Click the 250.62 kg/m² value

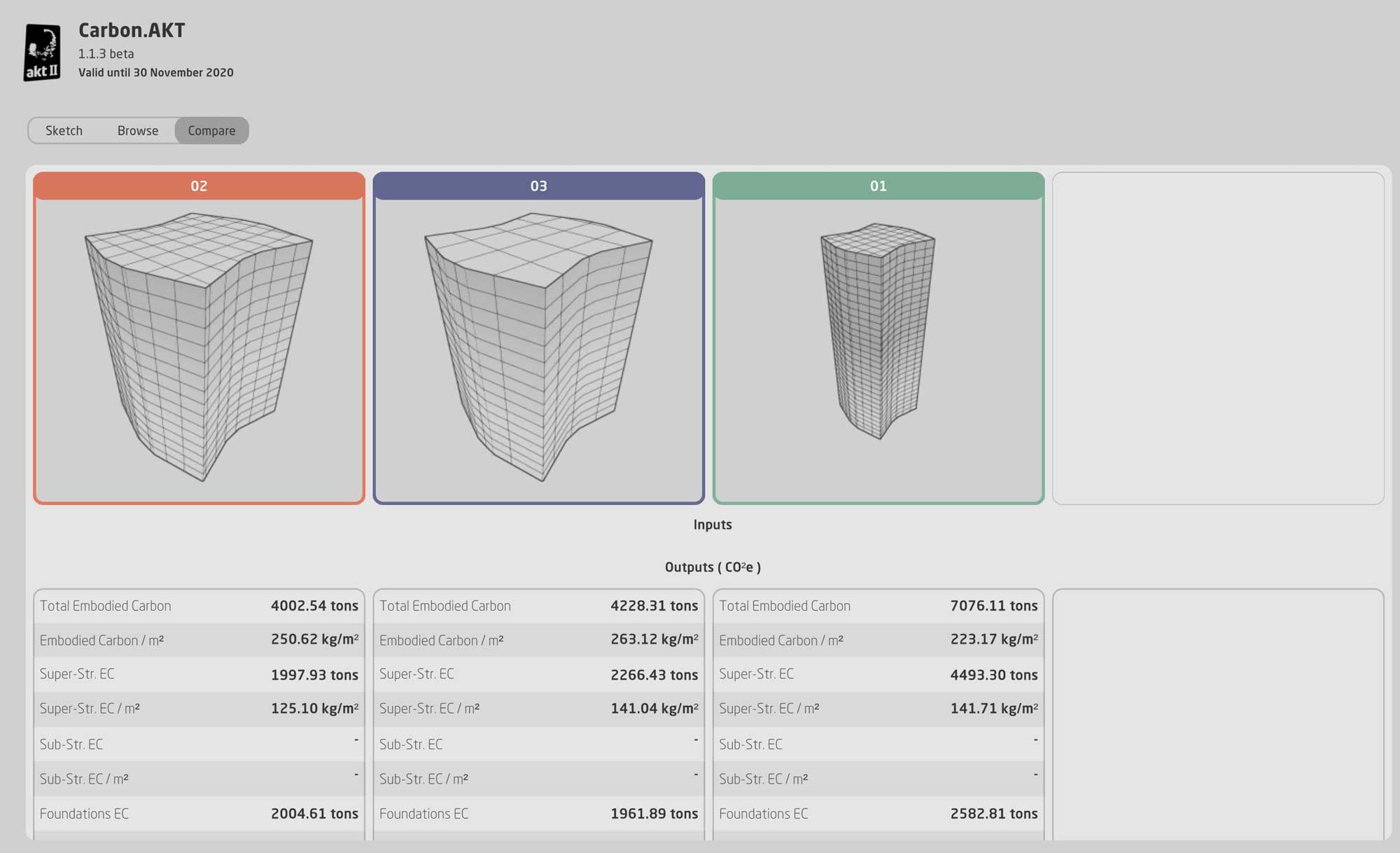pos(314,639)
